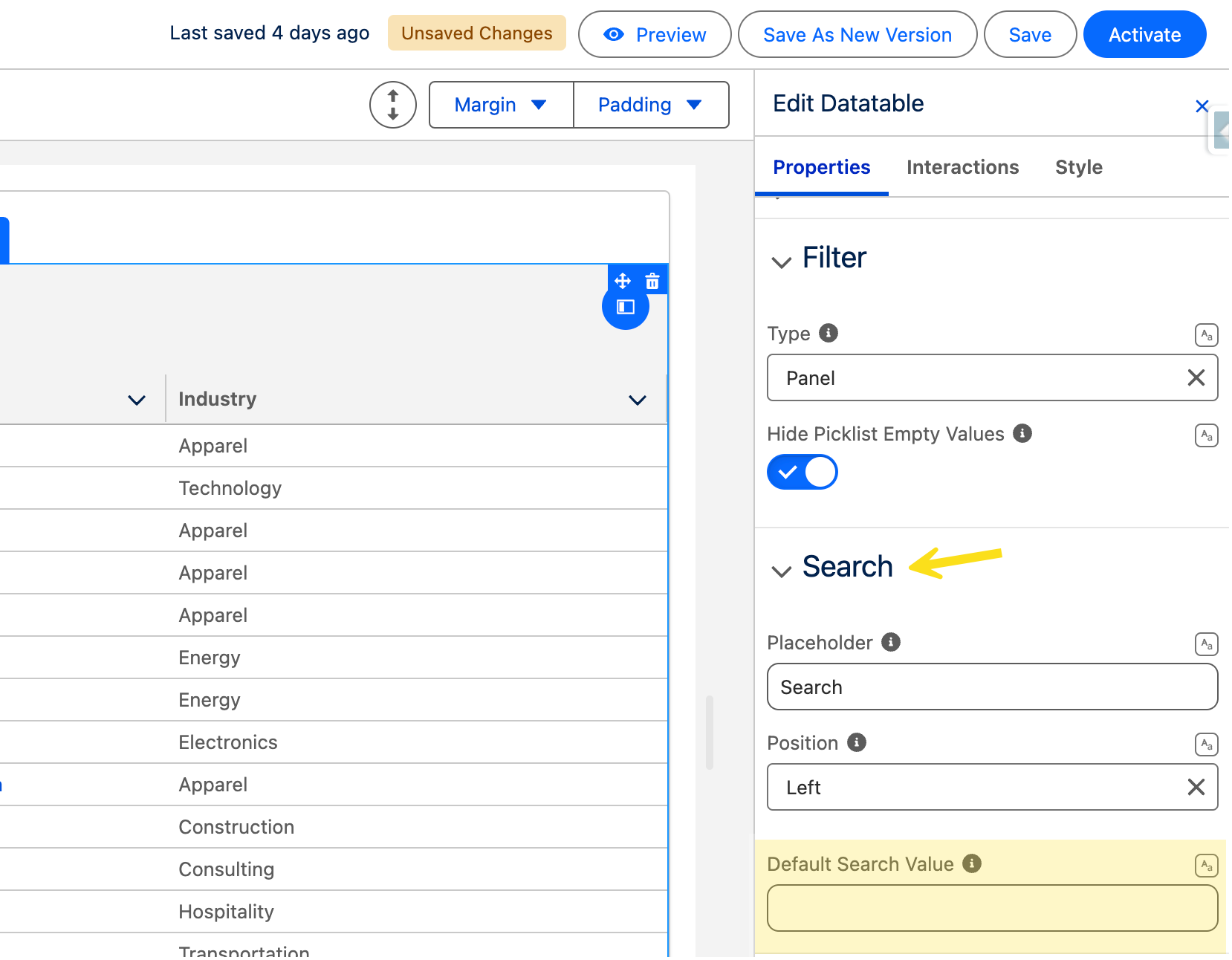Click the Default Search Value input field
Image resolution: width=1232 pixels, height=960 pixels.
point(992,908)
